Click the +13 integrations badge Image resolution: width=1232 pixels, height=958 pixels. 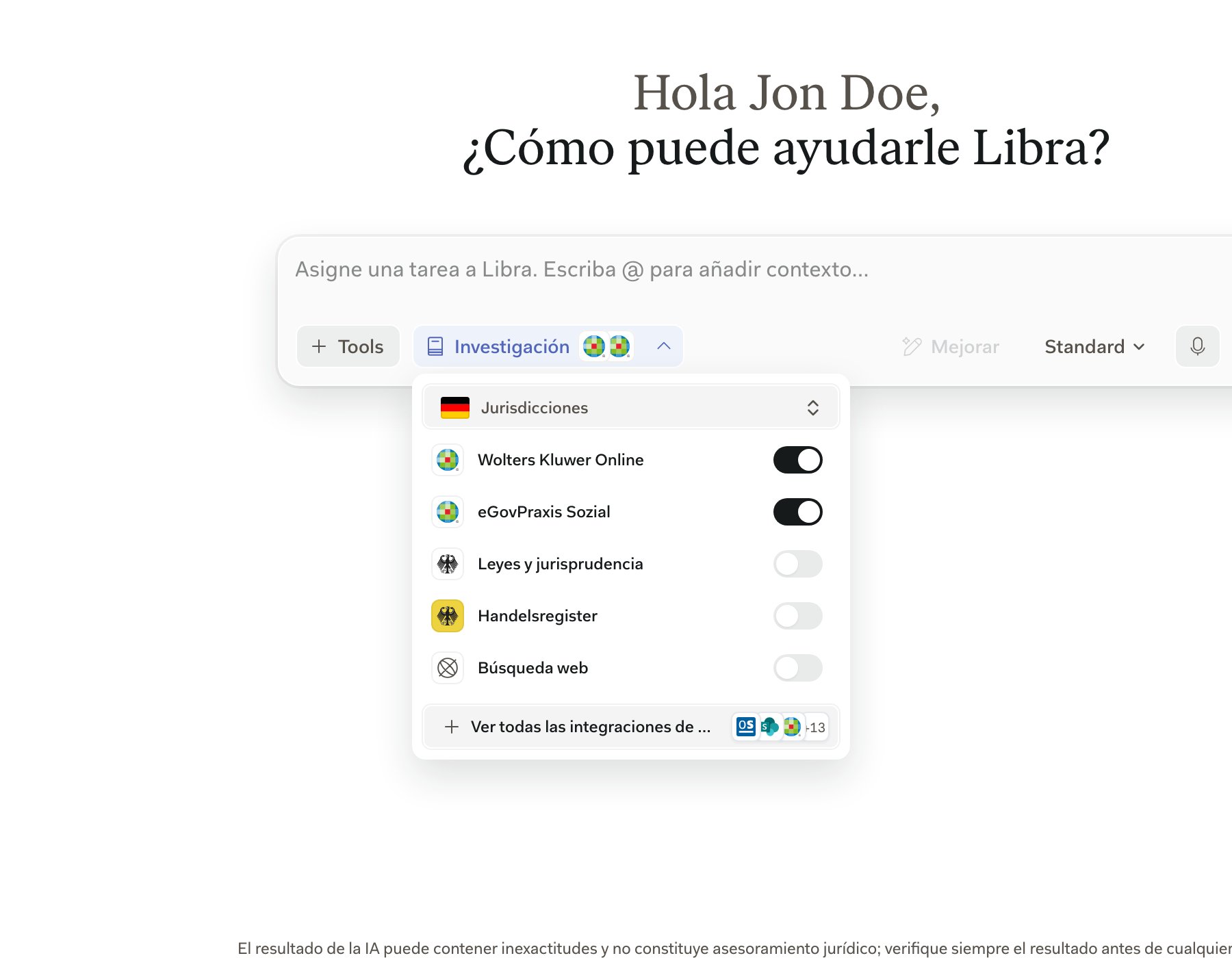(x=816, y=727)
